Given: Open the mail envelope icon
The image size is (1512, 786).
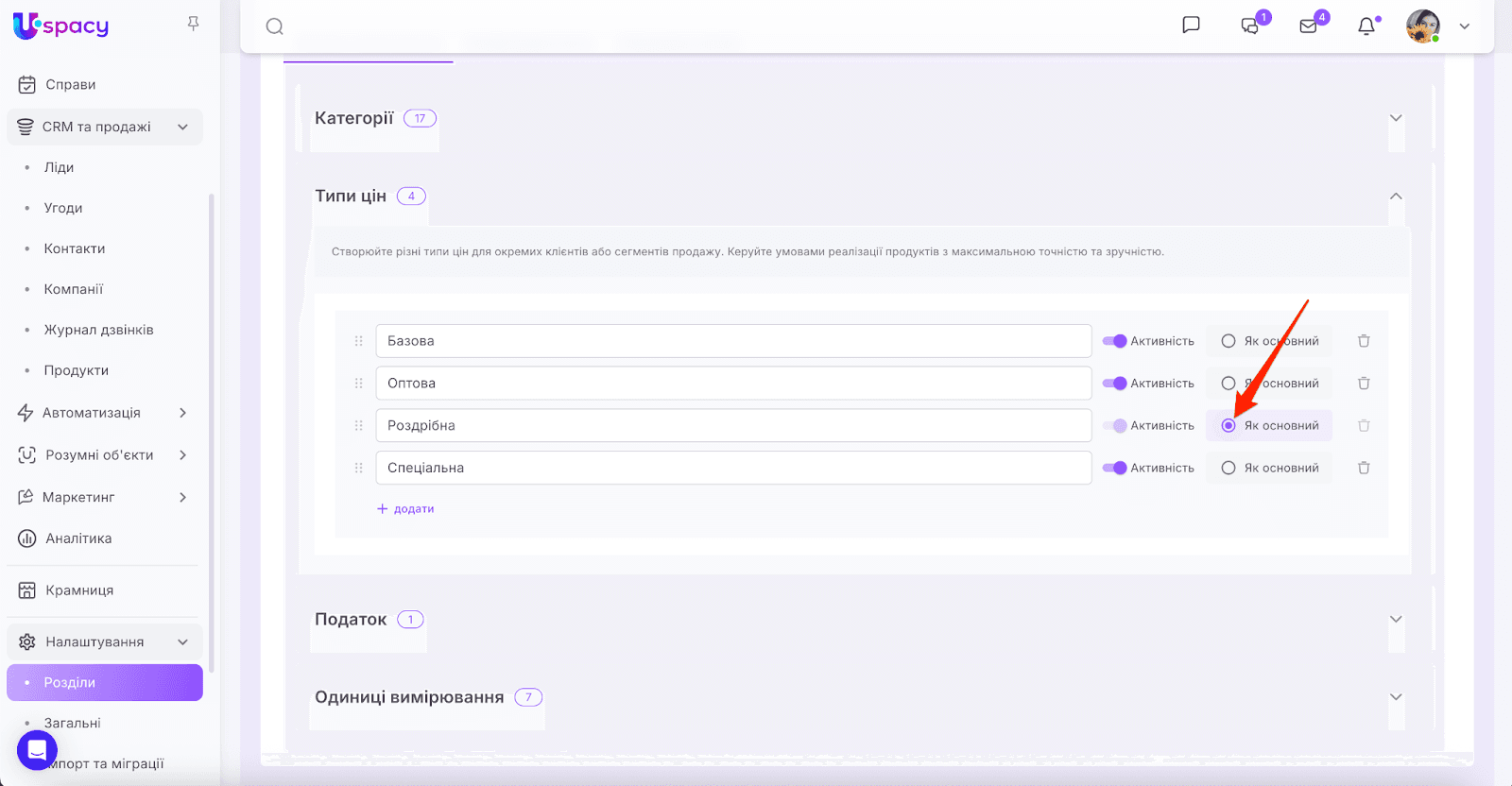Looking at the screenshot, I should coord(1309,26).
